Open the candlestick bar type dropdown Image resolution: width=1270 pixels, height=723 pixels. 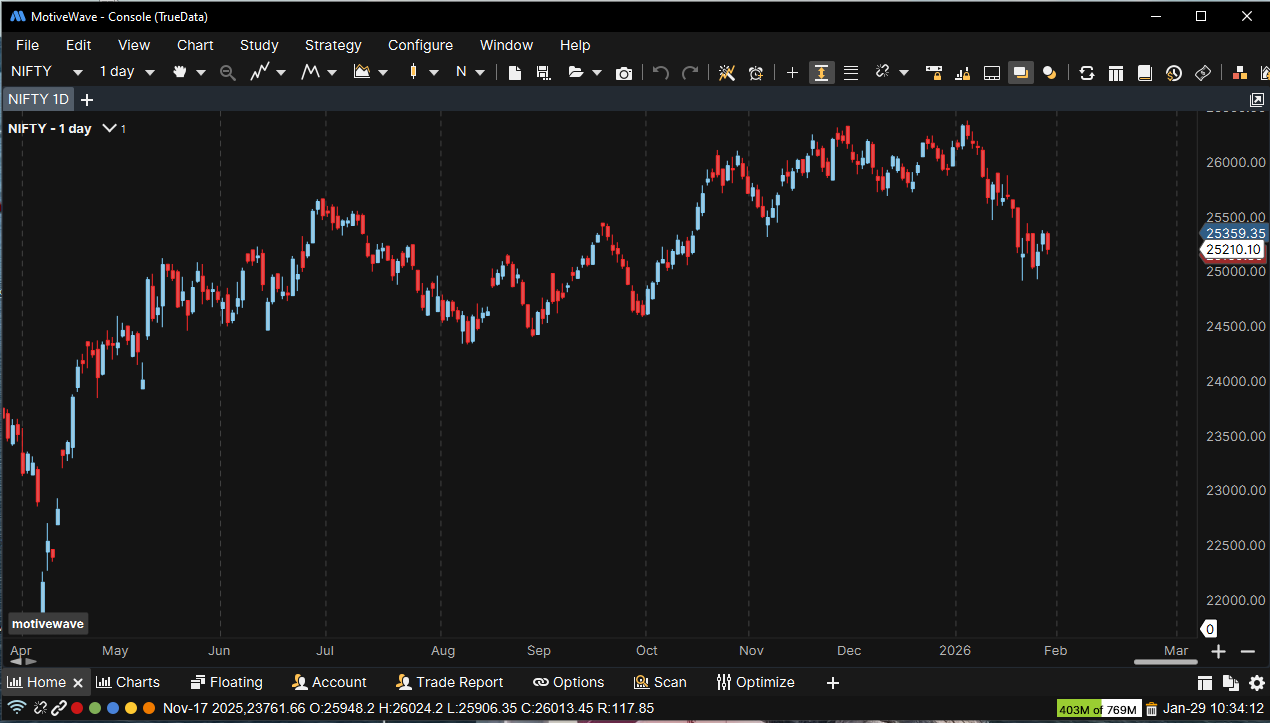422,73
